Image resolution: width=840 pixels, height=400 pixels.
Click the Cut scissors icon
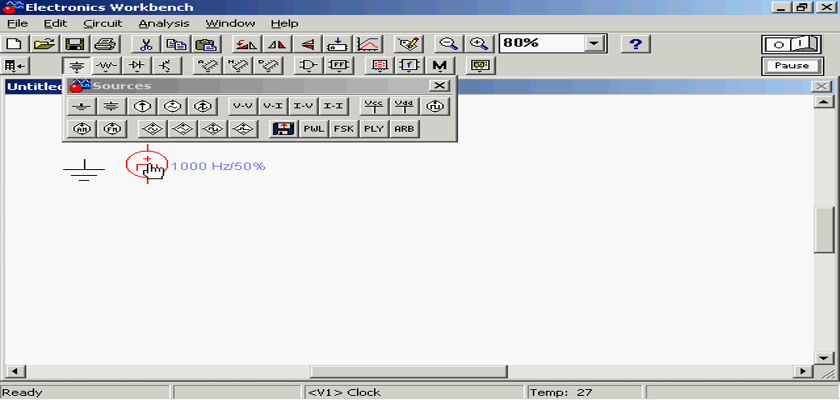click(x=146, y=44)
